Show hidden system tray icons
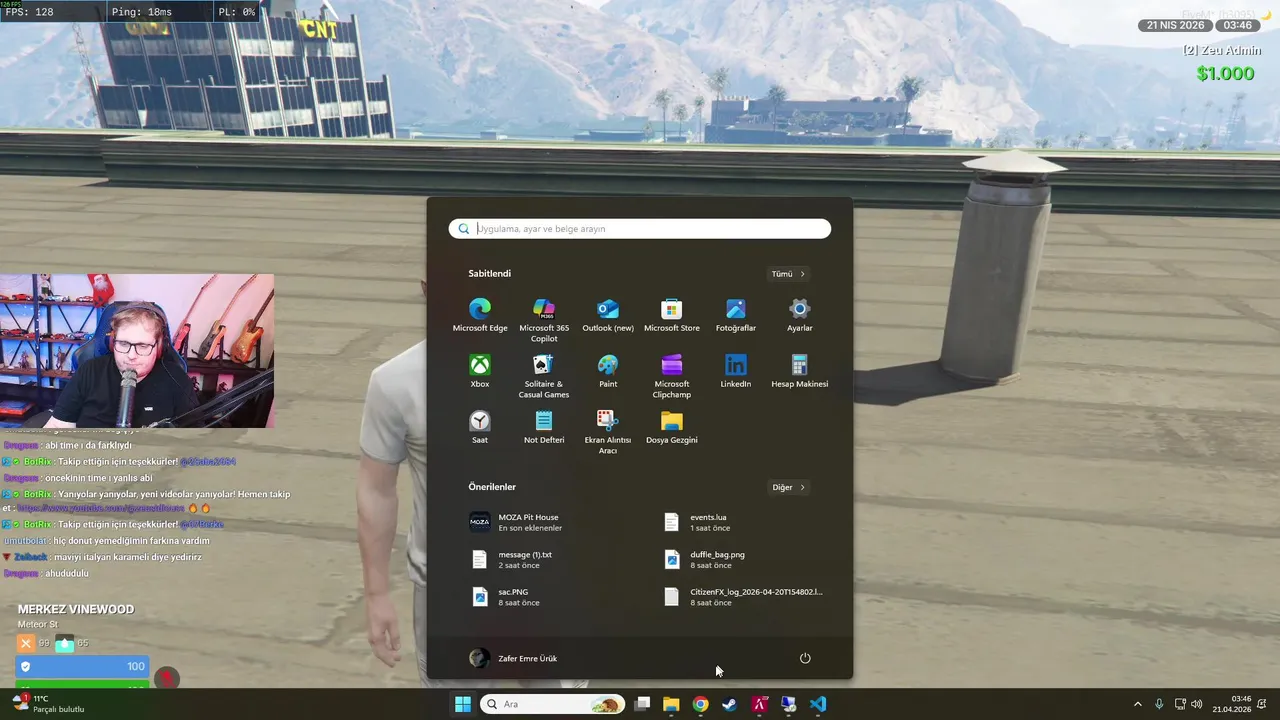 coord(1137,704)
